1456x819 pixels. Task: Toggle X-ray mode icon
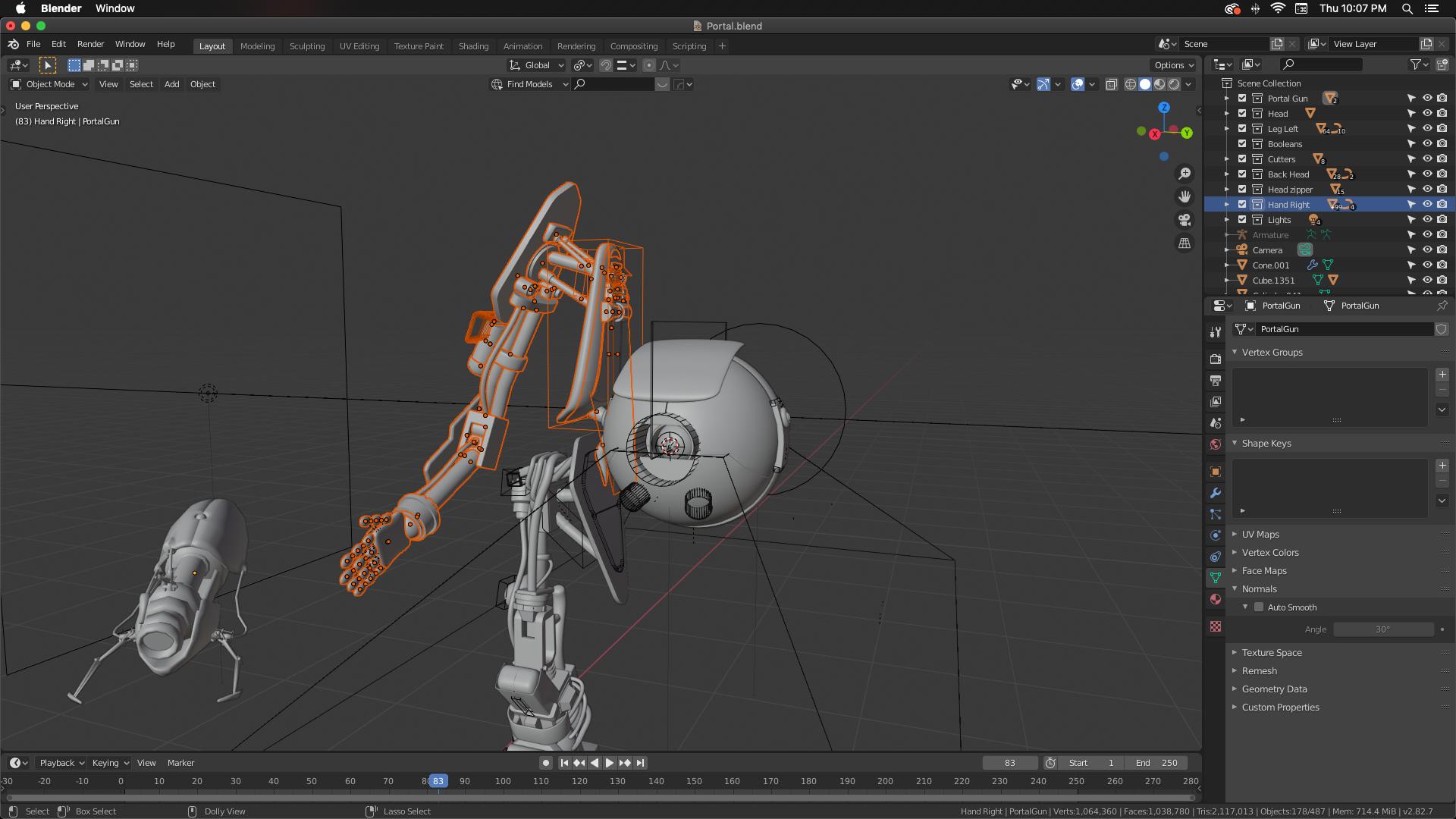click(1112, 84)
